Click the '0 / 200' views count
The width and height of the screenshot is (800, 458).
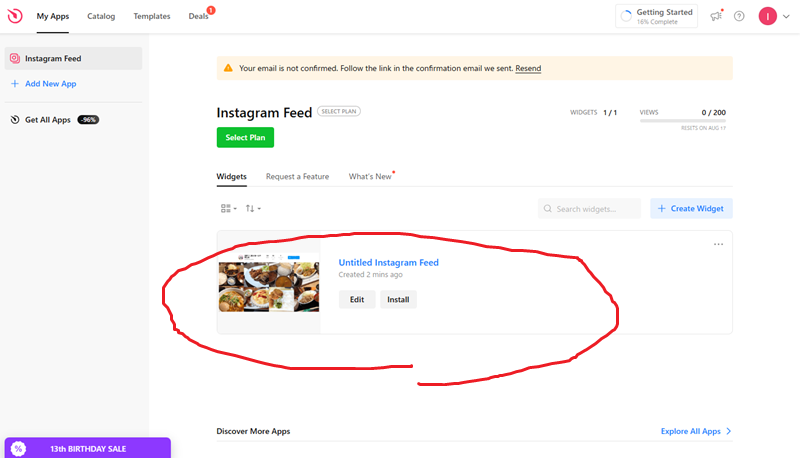point(713,112)
